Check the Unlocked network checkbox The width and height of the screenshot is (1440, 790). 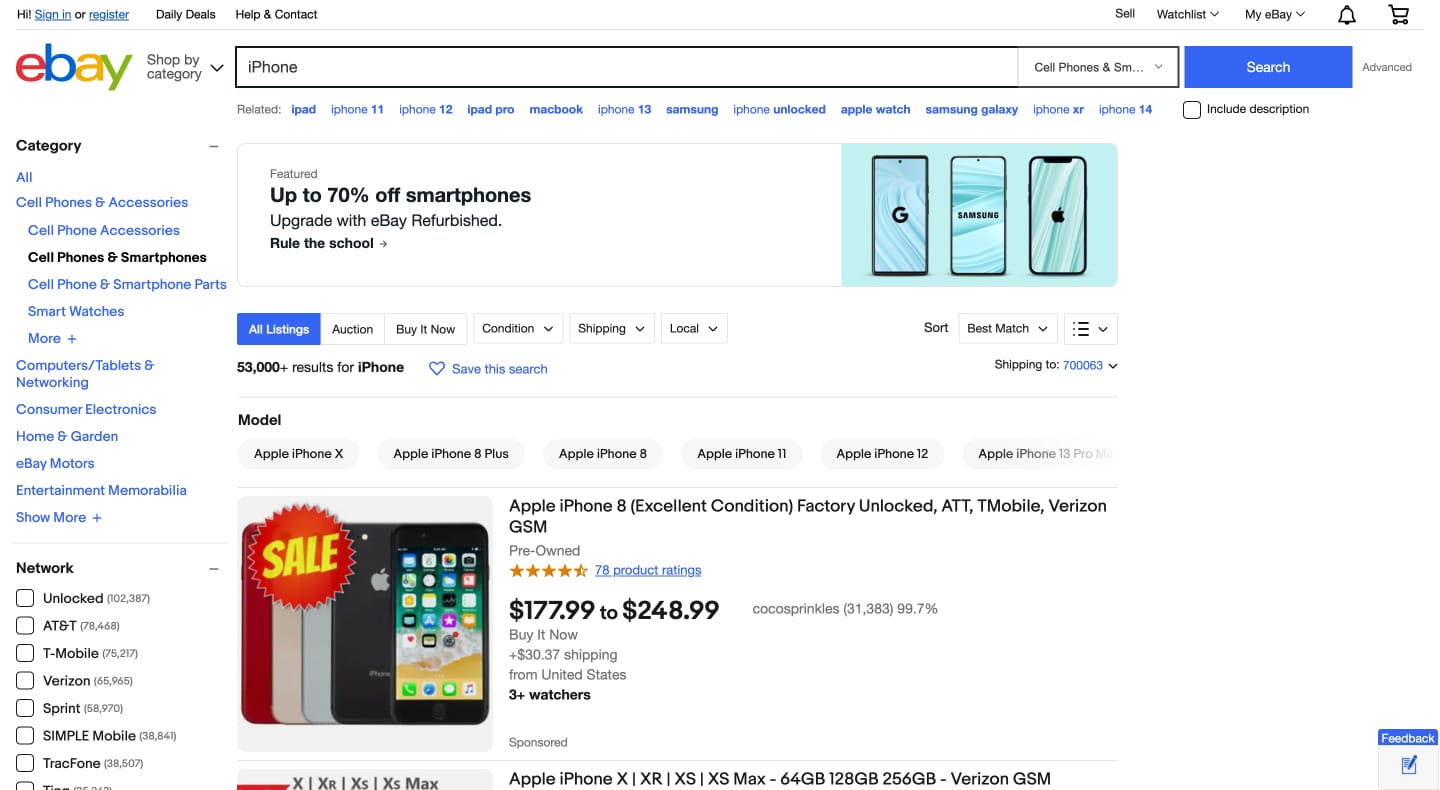pos(25,598)
